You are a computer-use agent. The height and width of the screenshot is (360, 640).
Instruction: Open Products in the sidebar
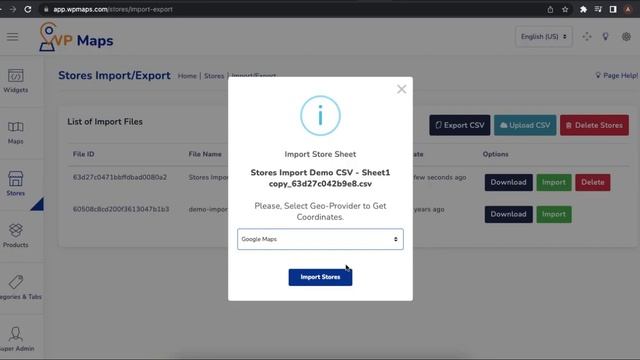[x=16, y=236]
